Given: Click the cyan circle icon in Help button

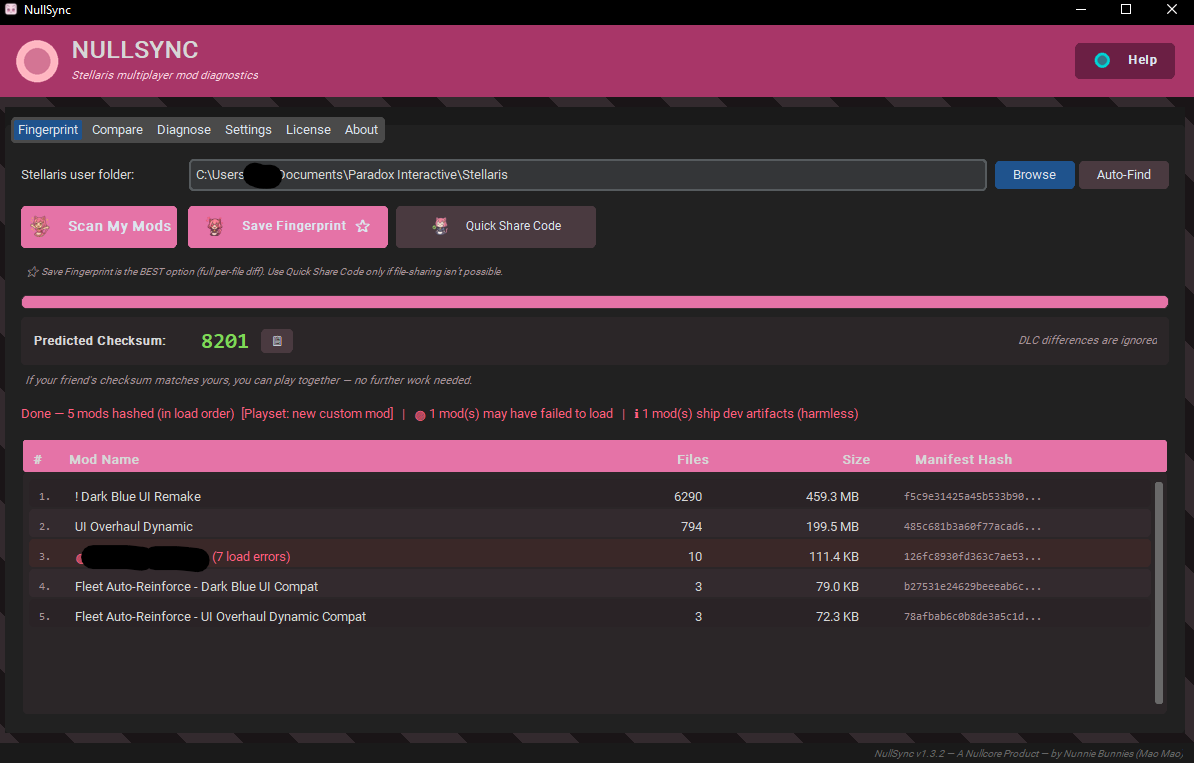Looking at the screenshot, I should click(x=1102, y=60).
